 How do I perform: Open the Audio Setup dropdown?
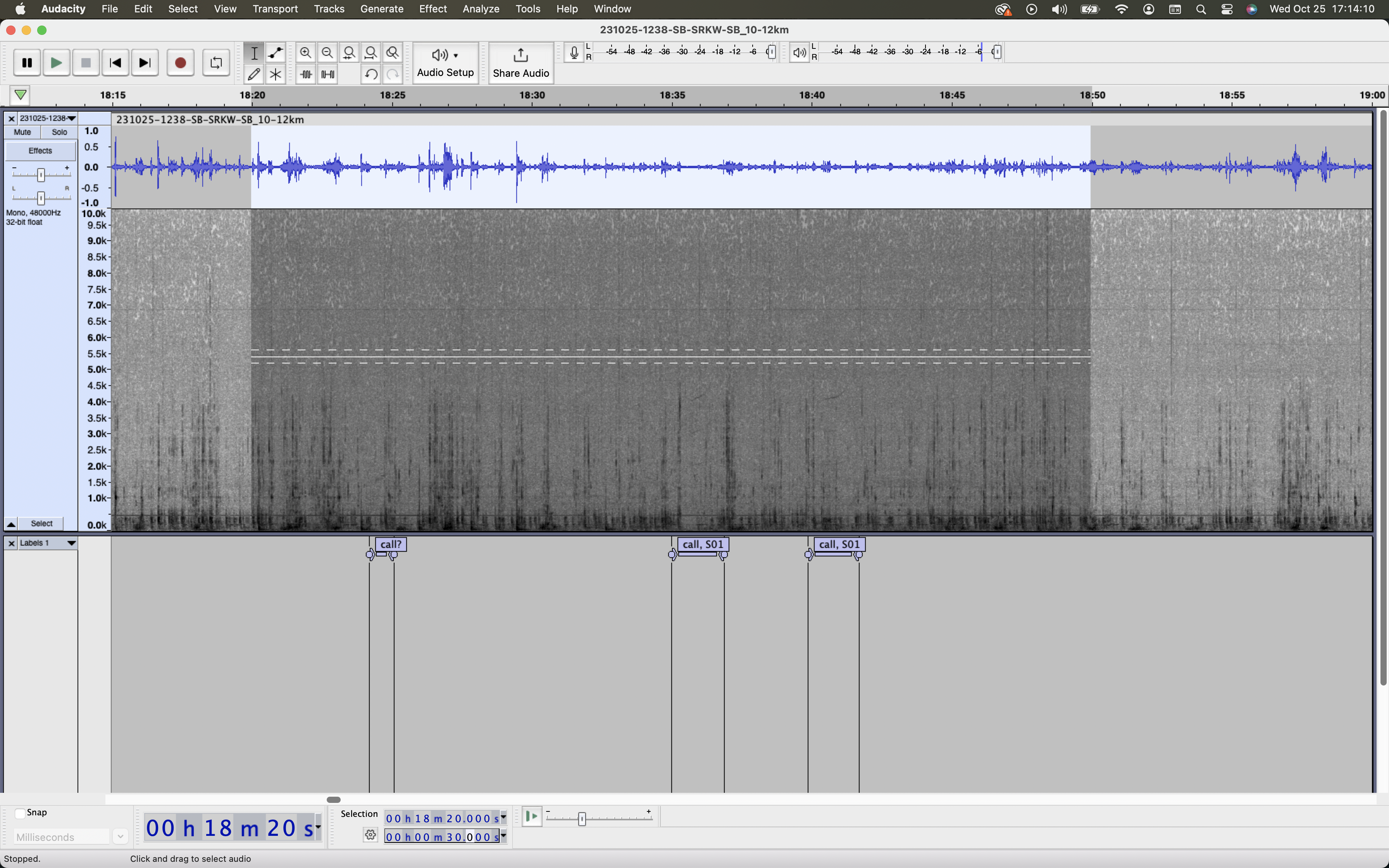click(445, 62)
